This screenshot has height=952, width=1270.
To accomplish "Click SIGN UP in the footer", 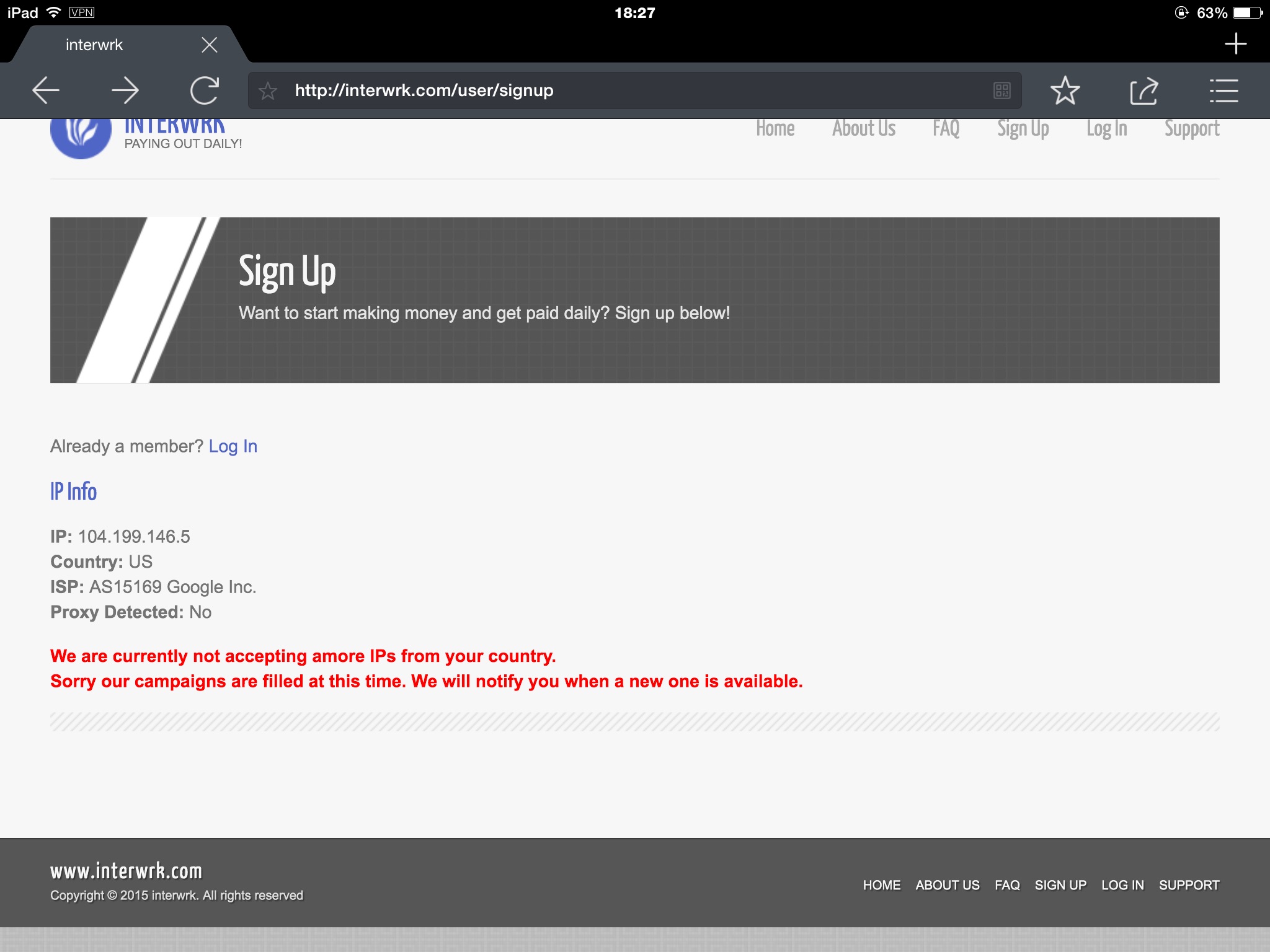I will tap(1060, 885).
